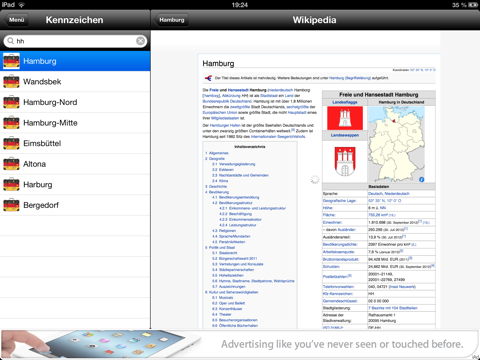Open contents entry 3 Geschichte
This screenshot has width=480, height=360.
point(216,186)
